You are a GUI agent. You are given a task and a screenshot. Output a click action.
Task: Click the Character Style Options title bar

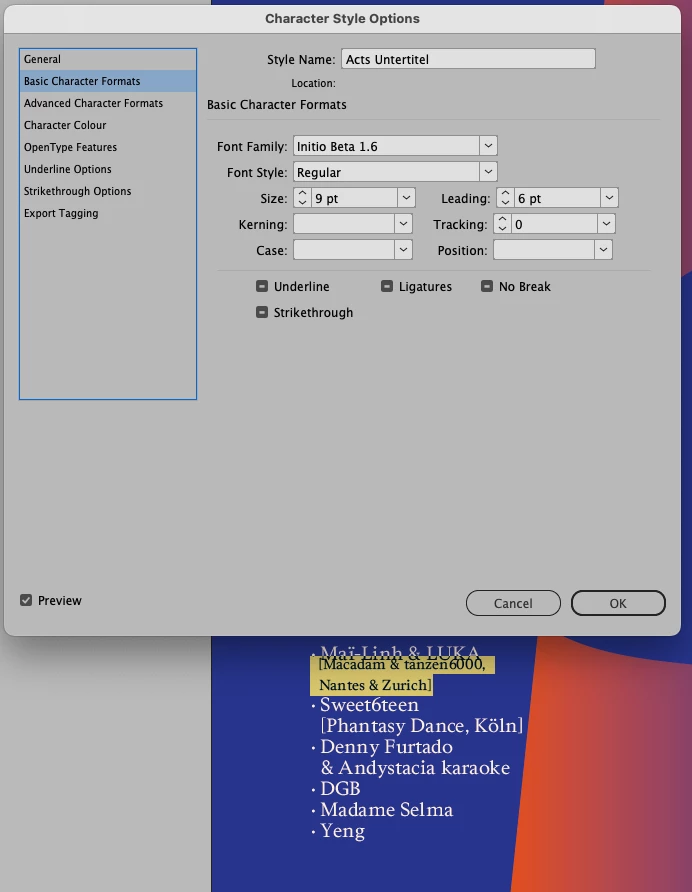point(342,19)
